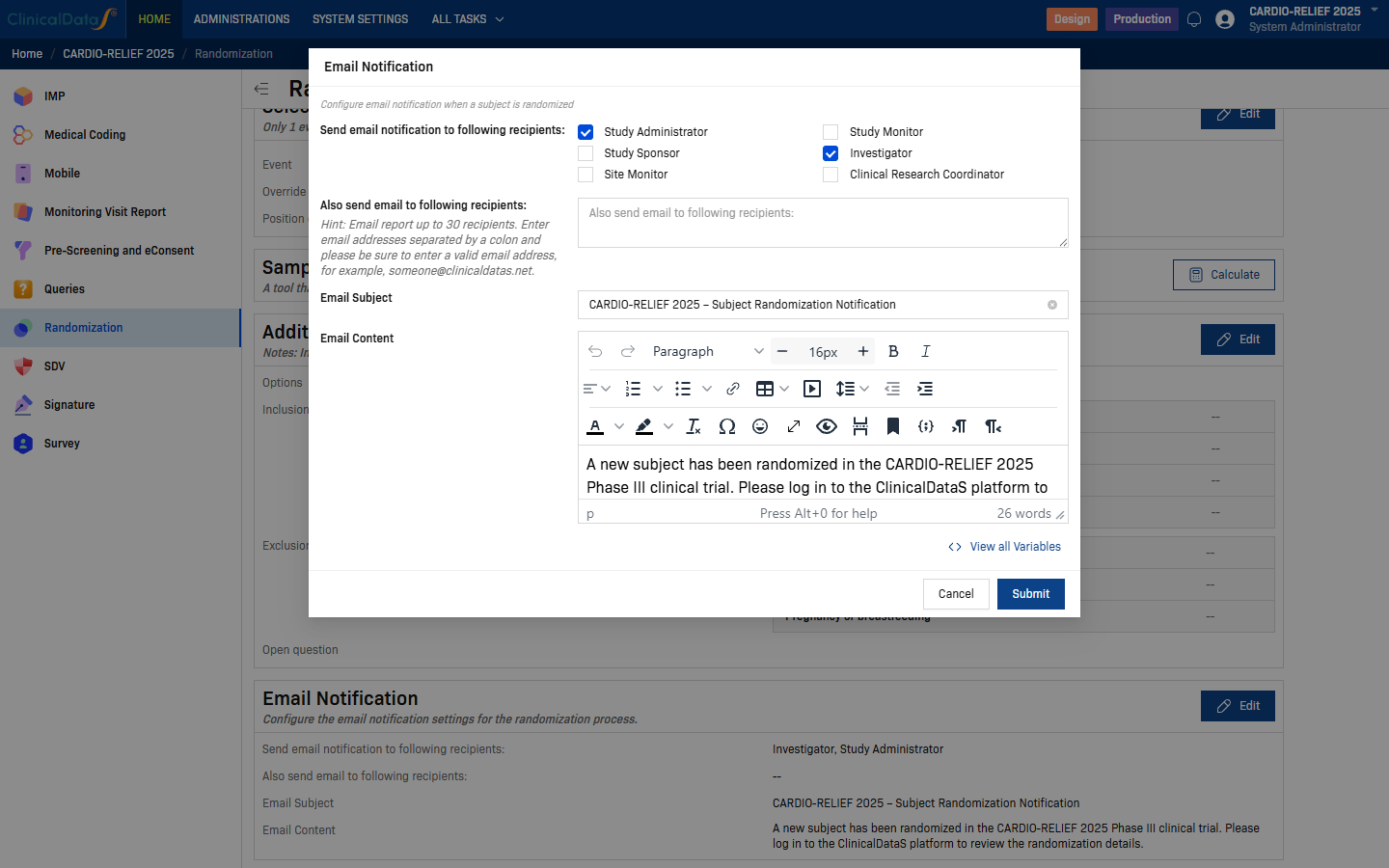Cancel the Email Notification dialog
Screen dimensions: 1389x868
[x=956, y=594]
